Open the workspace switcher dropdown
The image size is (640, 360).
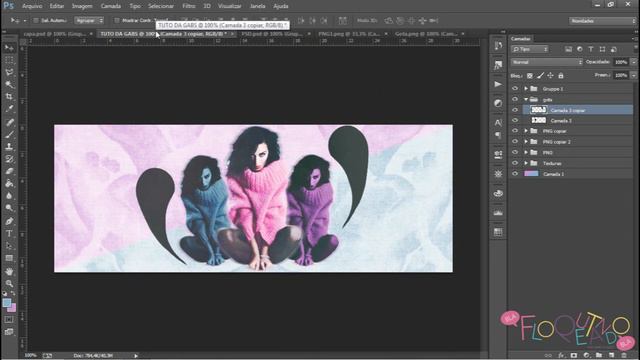click(x=602, y=20)
